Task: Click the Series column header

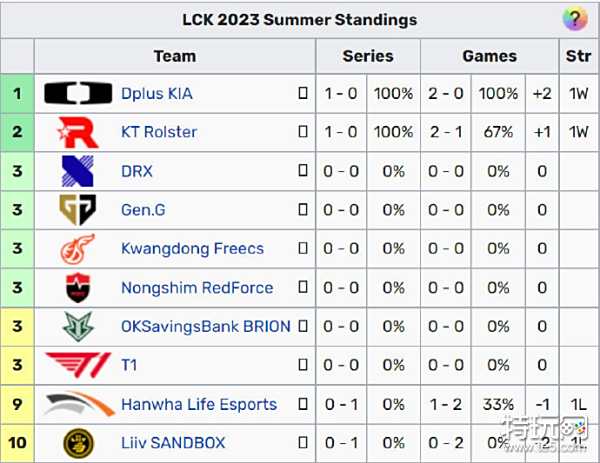Action: 367,56
